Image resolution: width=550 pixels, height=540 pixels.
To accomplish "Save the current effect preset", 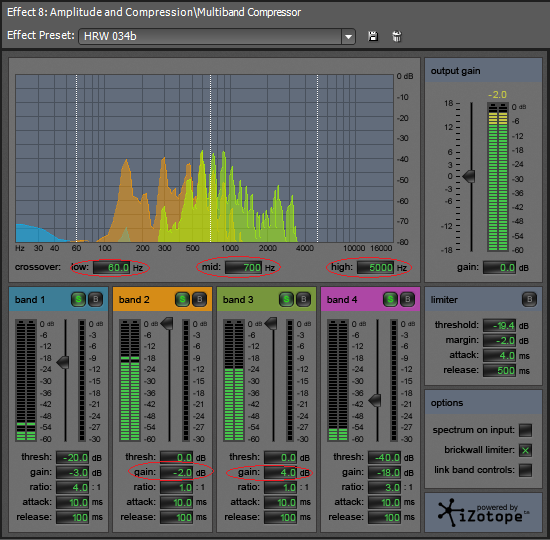I will tap(373, 36).
